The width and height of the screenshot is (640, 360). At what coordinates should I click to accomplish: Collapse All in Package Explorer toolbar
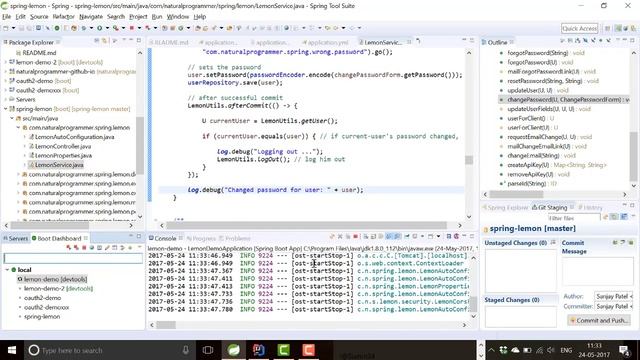[x=97, y=41]
